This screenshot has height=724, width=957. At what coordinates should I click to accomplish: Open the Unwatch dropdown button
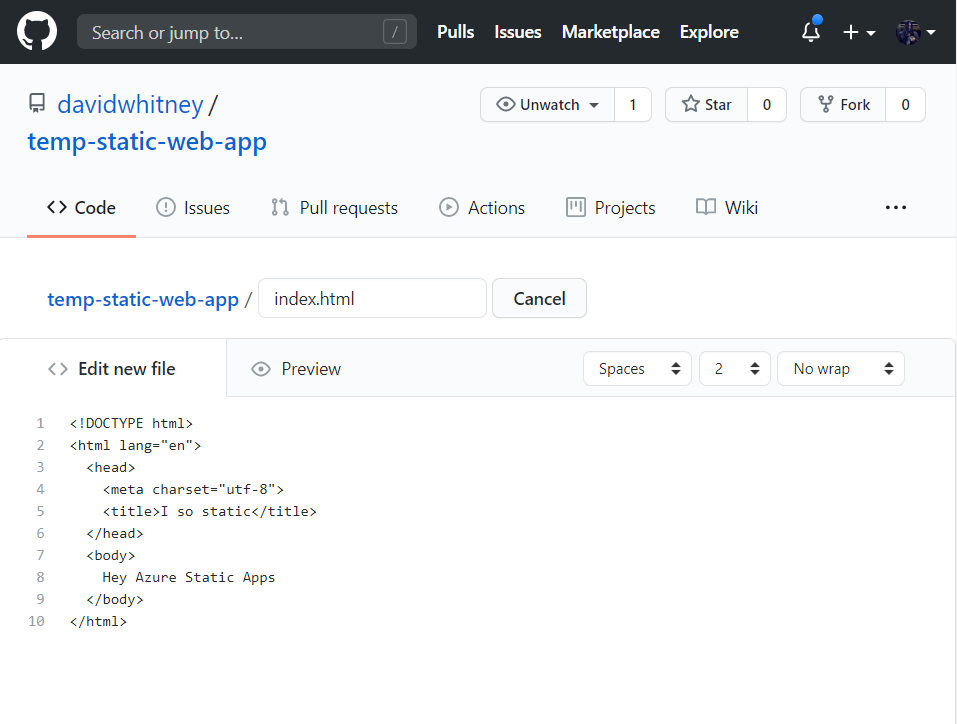coord(547,105)
